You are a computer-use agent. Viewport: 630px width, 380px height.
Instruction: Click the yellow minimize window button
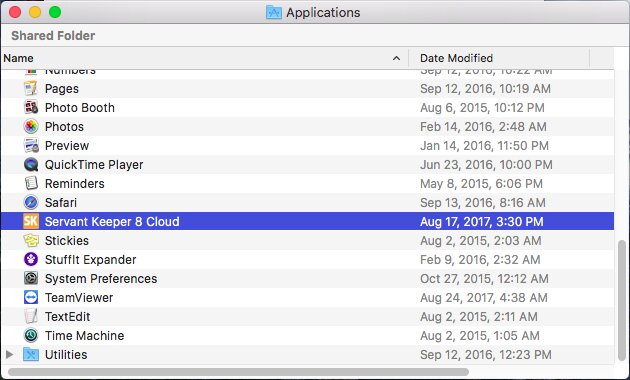point(35,12)
